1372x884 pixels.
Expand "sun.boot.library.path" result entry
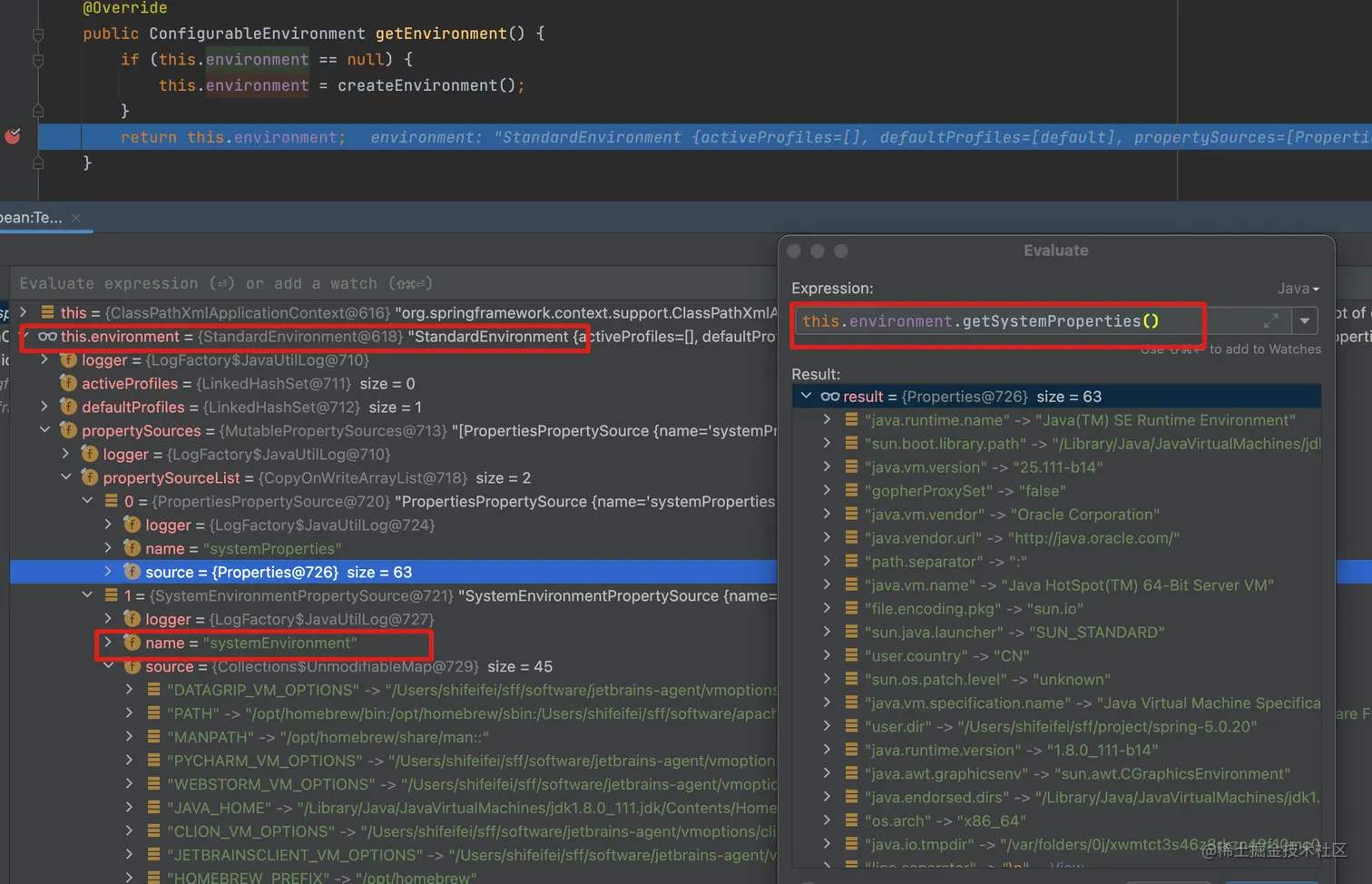pyautogui.click(x=827, y=443)
